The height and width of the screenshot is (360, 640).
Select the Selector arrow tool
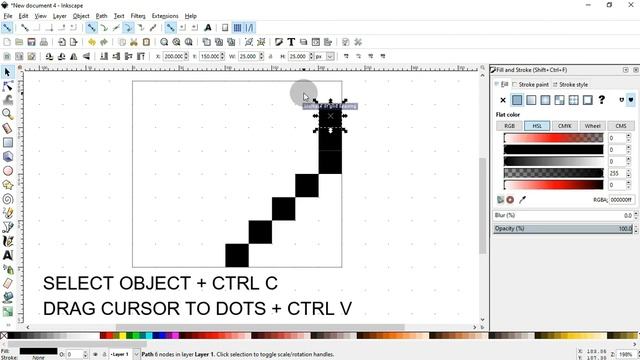pos(7,72)
